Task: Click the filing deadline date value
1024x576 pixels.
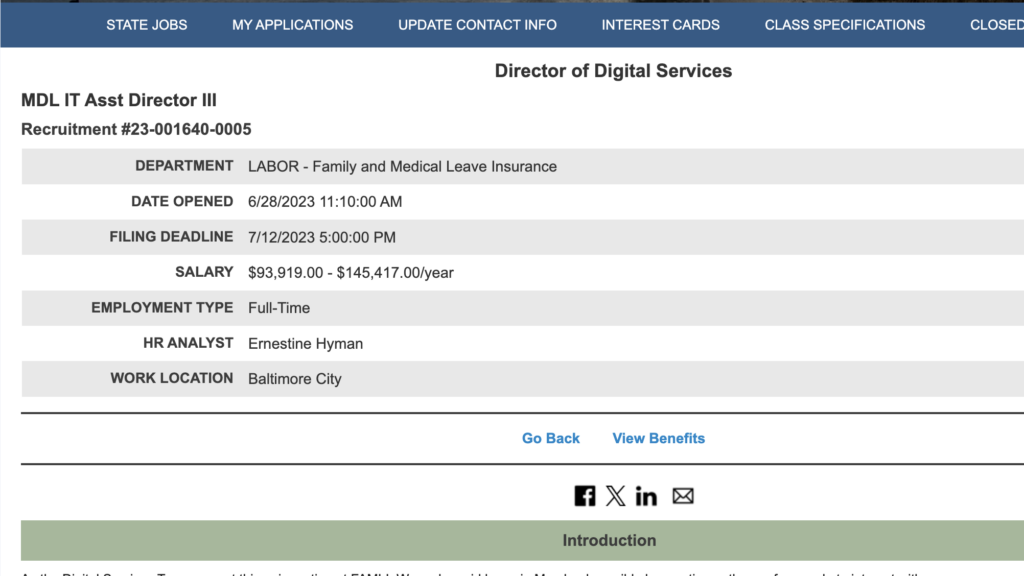Action: (322, 237)
